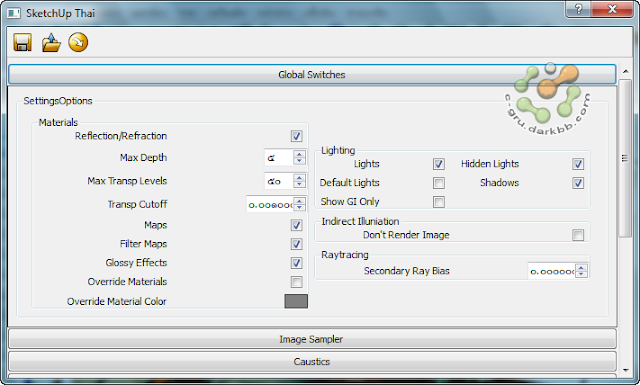The image size is (640, 385).
Task: Click the Indirect Illuniation group title
Action: [360, 221]
